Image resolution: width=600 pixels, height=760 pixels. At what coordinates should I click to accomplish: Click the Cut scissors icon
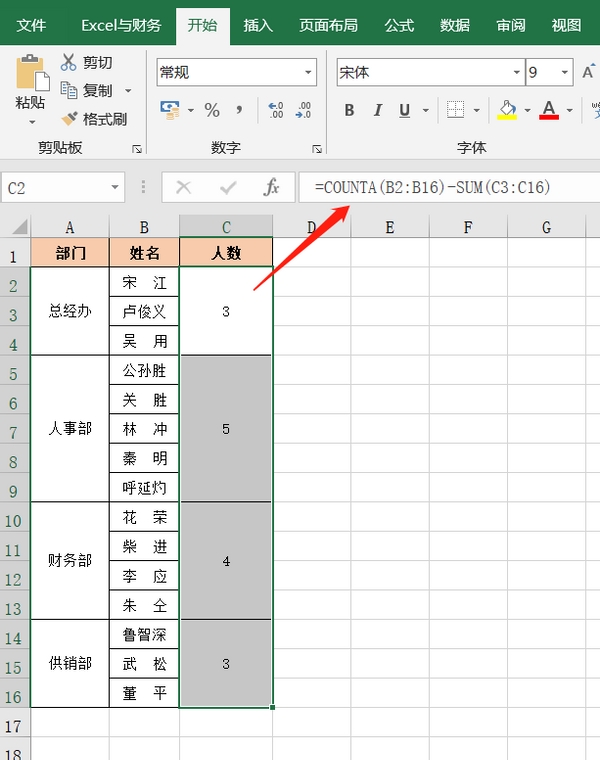pos(68,62)
